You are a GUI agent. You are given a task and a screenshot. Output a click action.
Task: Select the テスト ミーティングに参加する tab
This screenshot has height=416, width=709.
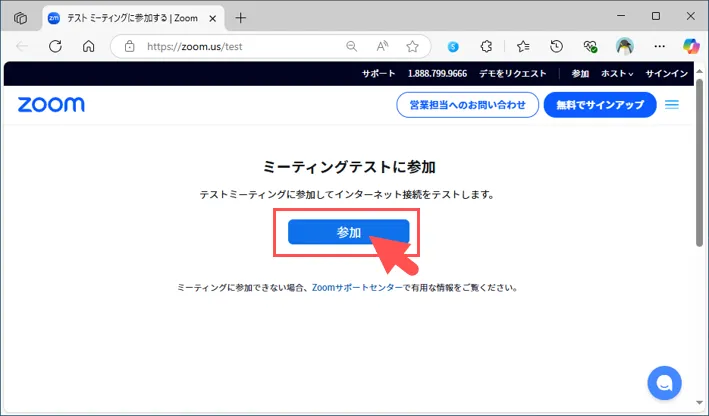pos(134,19)
